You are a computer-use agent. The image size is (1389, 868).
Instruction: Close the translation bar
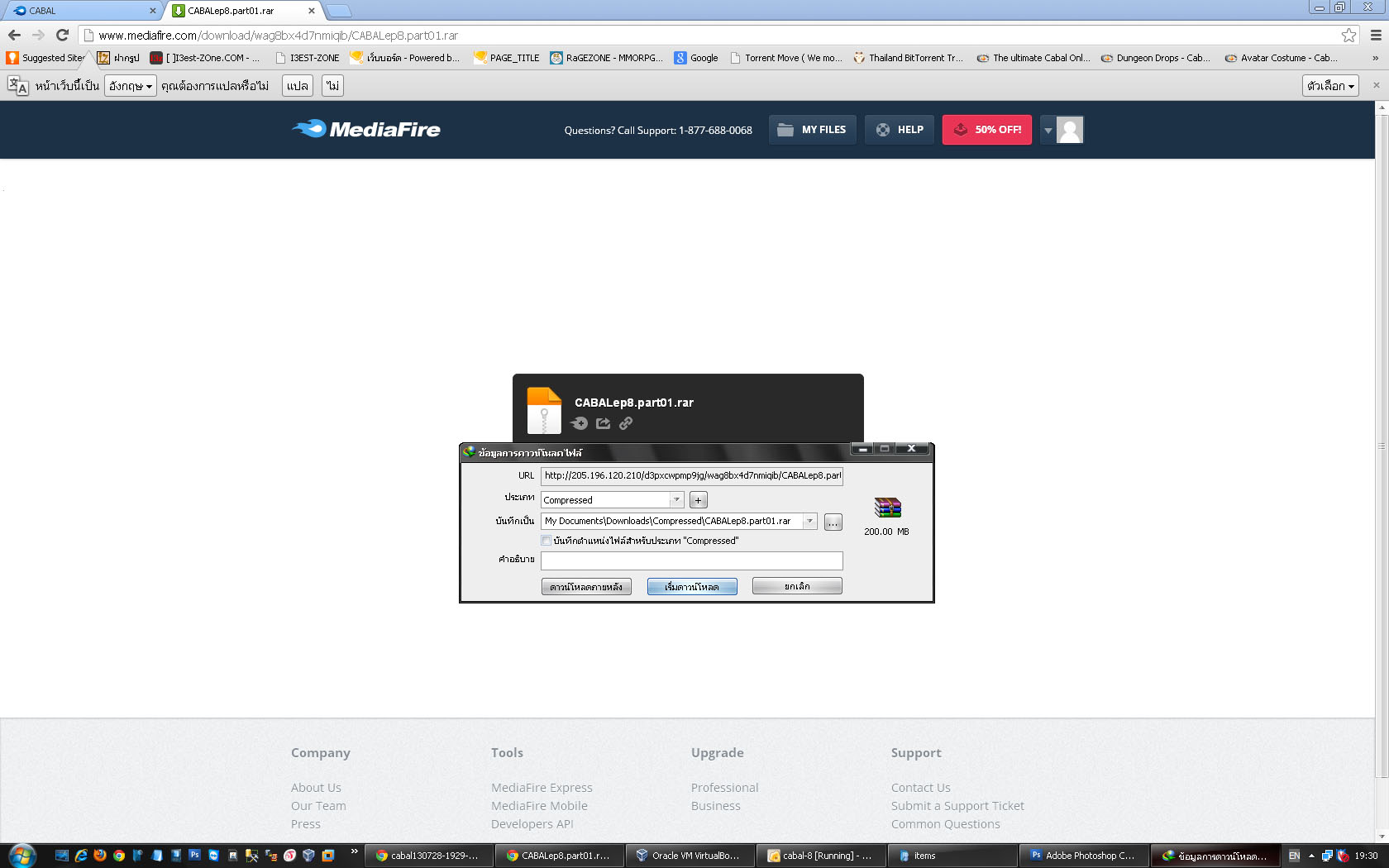pos(1376,85)
